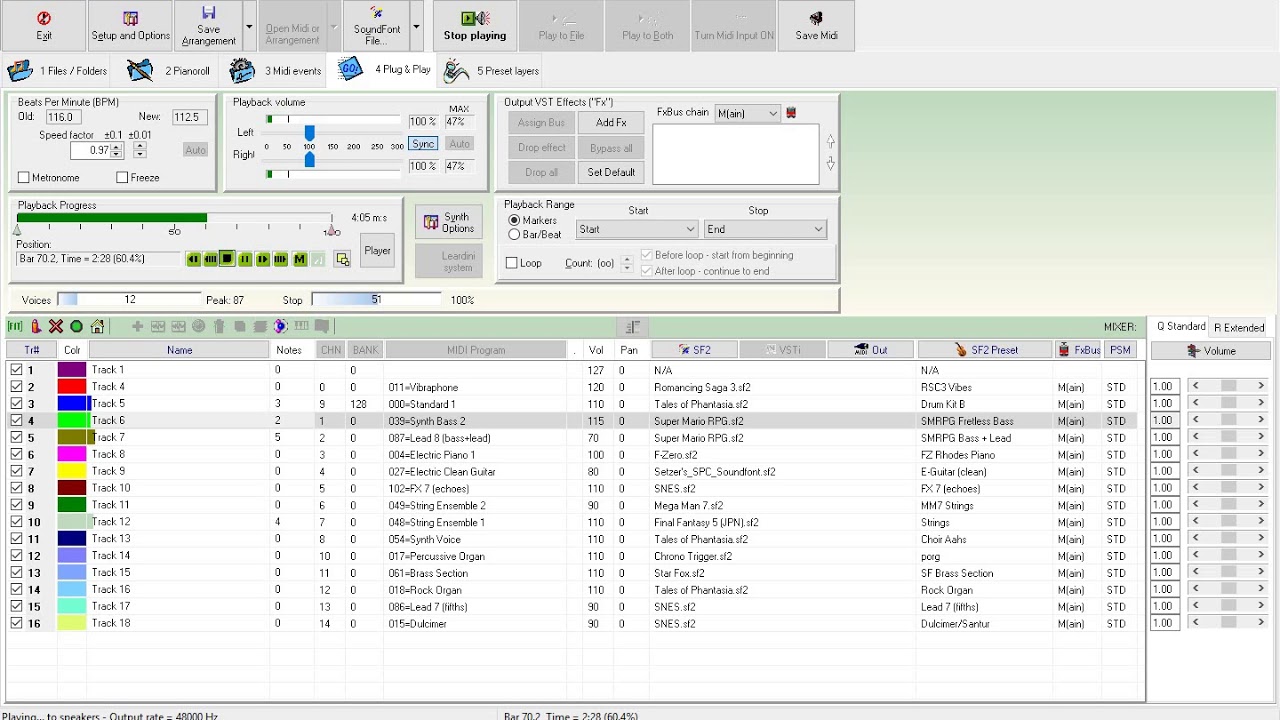Click the green M marker button
Viewport: 1280px width, 720px height.
299,259
